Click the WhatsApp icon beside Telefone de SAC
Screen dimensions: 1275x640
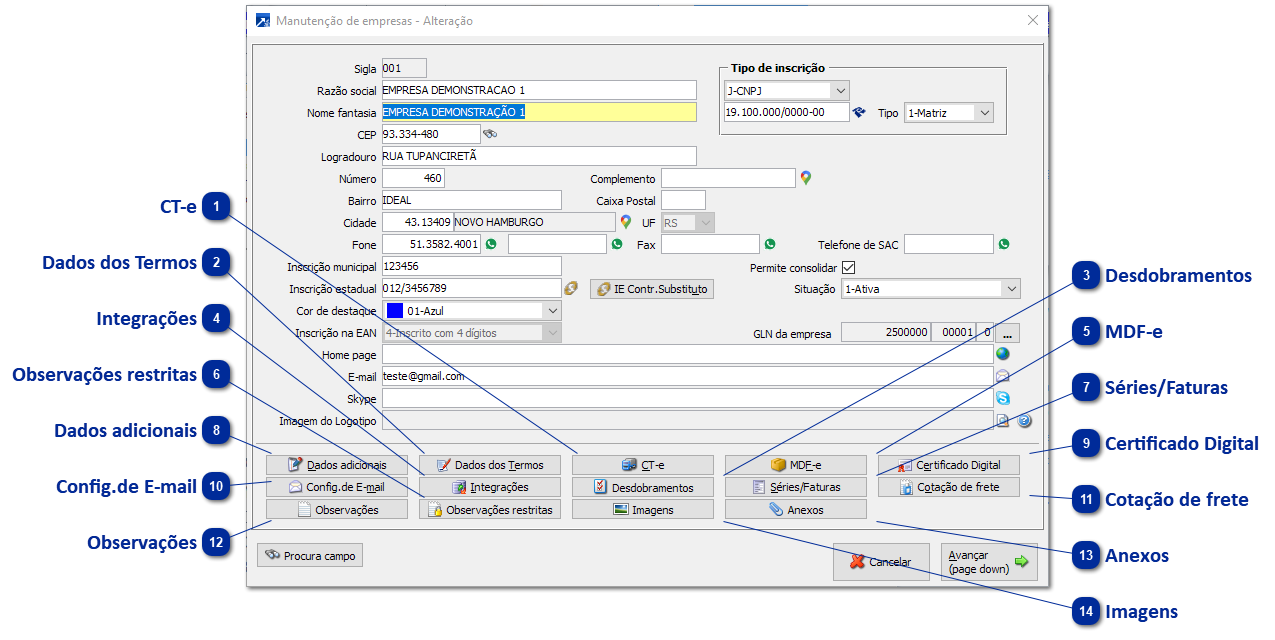point(1004,244)
